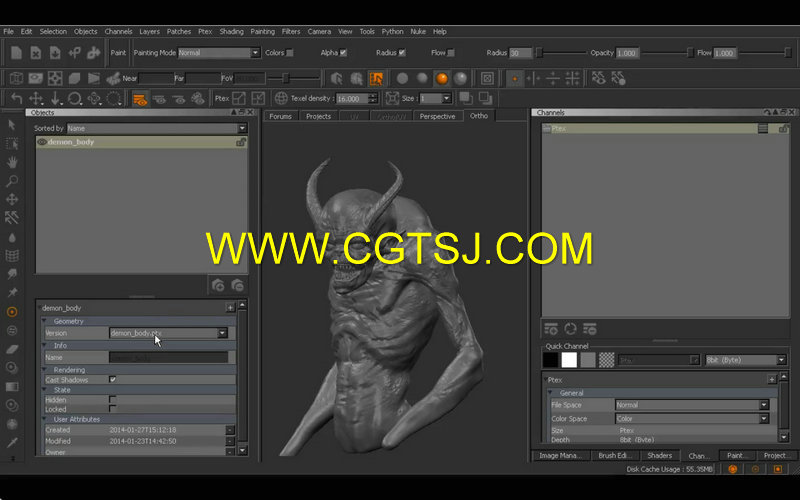Open the Size dropdown in toolbar

[435, 98]
